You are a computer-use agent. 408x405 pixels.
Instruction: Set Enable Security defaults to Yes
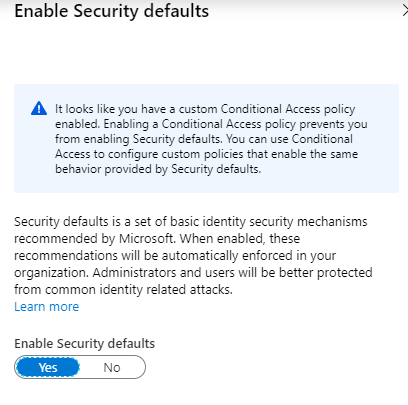click(48, 367)
